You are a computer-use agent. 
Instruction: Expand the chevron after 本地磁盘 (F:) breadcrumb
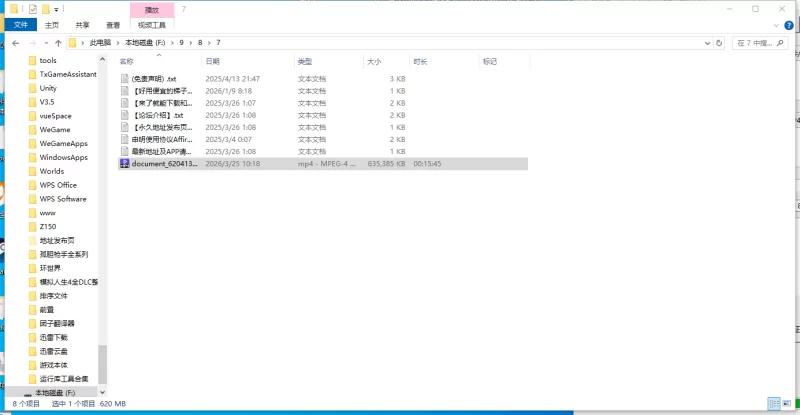click(172, 43)
